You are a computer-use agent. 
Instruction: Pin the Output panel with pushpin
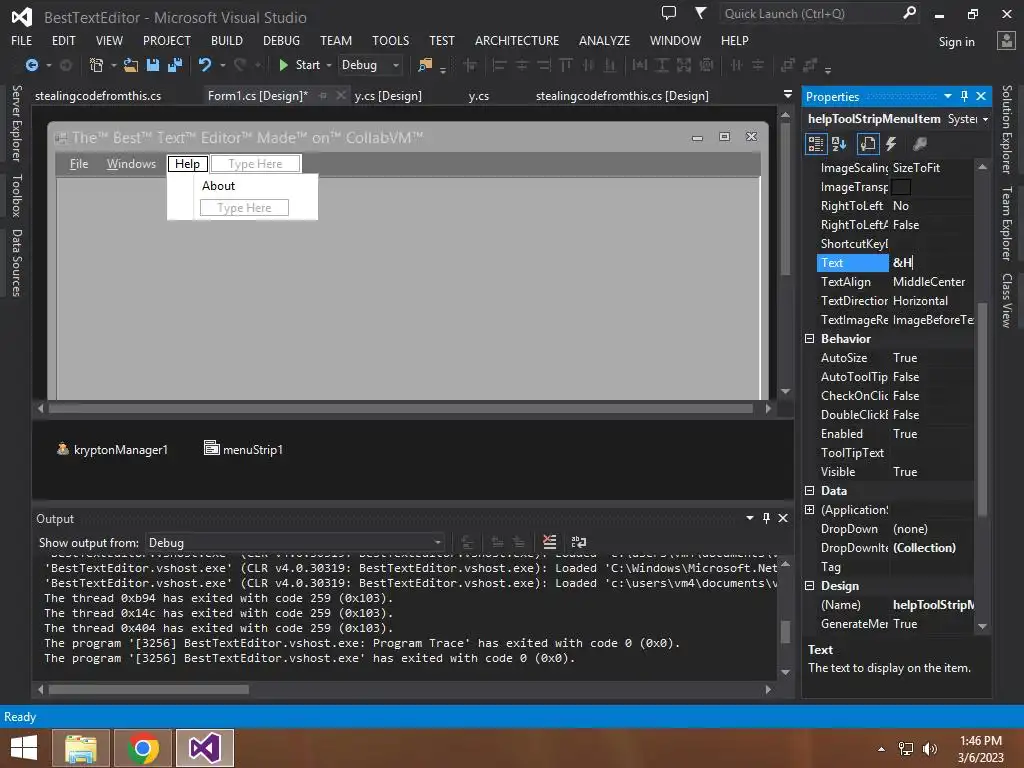pos(767,518)
